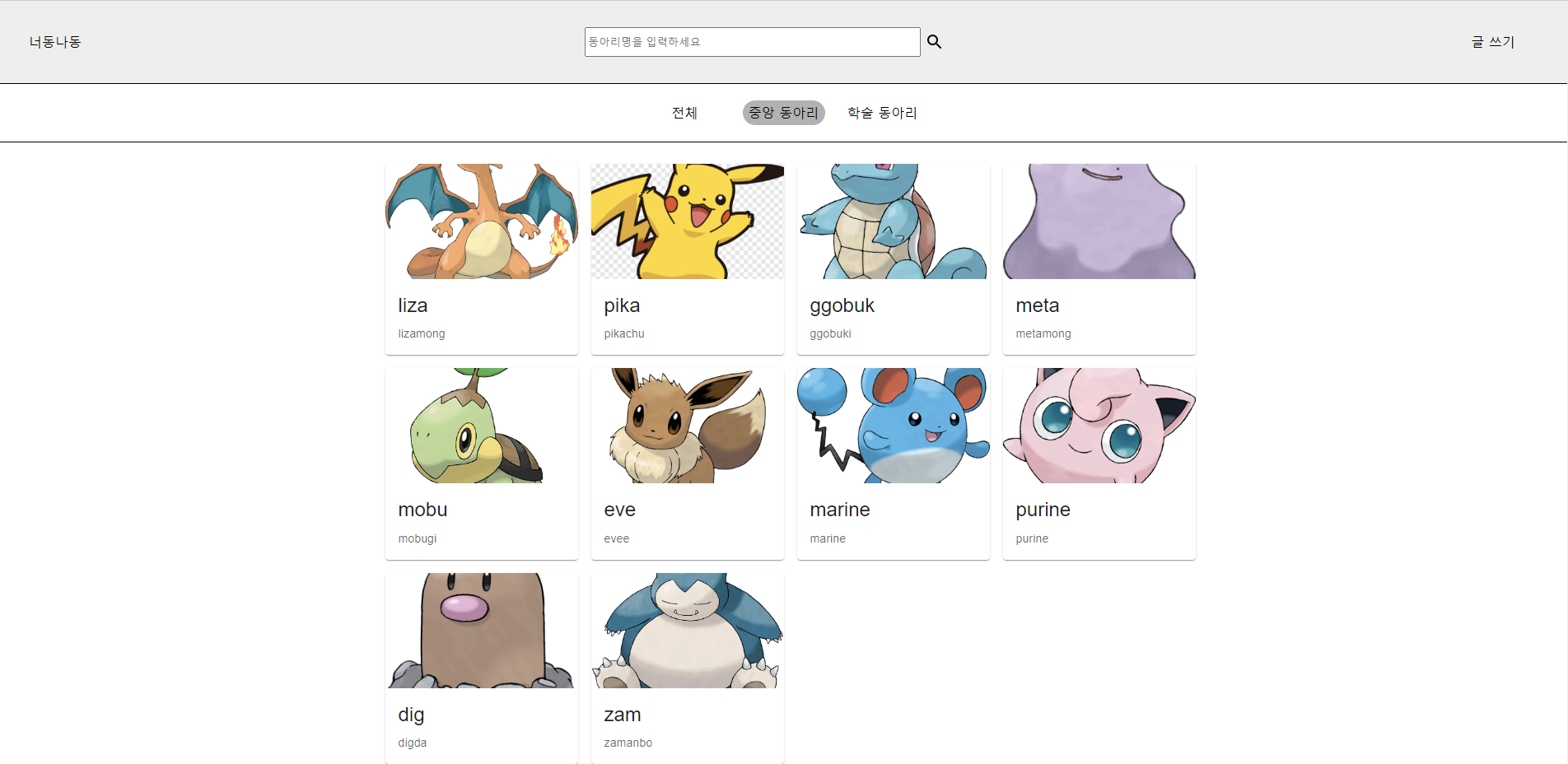The image size is (1568, 764).
Task: Open the zam card Snorlax image
Action: point(688,631)
